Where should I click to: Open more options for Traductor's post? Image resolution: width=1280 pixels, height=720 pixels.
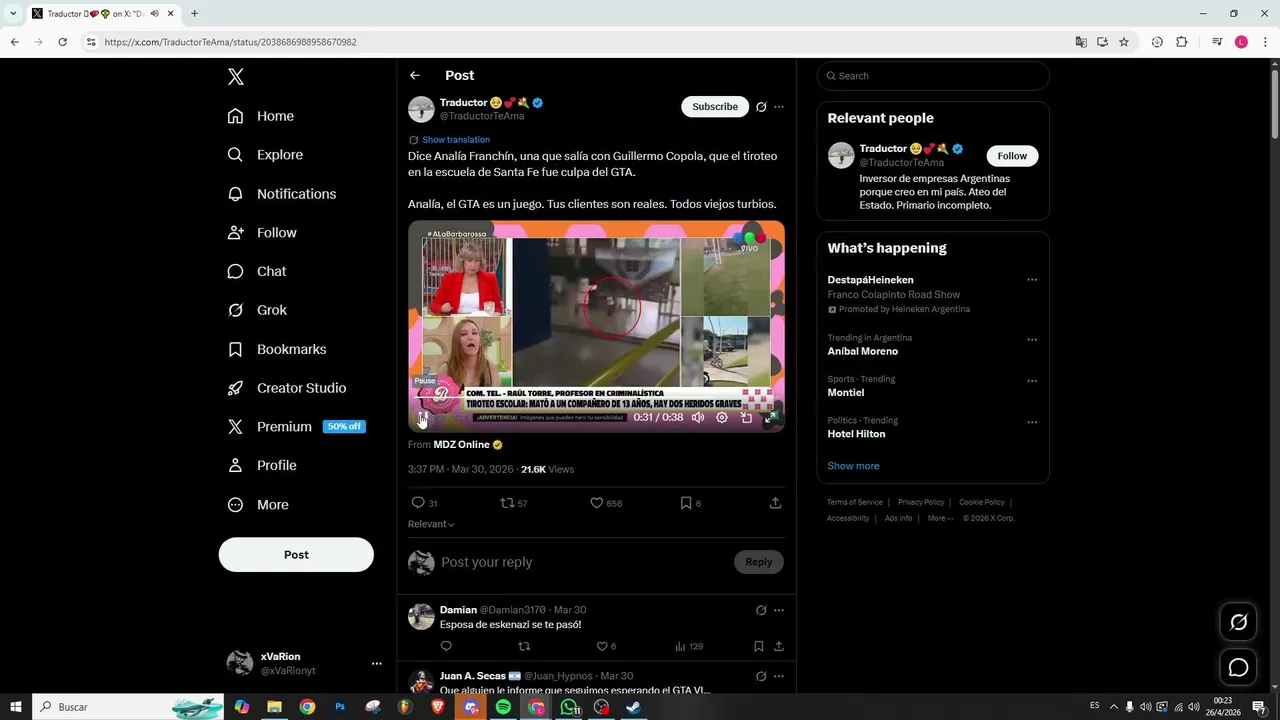pyautogui.click(x=779, y=107)
